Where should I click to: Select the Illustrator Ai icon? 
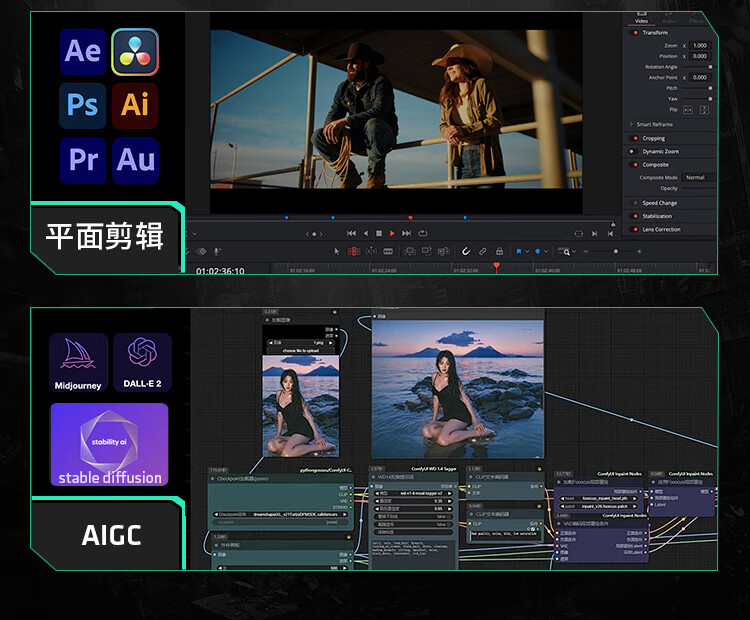pos(135,105)
